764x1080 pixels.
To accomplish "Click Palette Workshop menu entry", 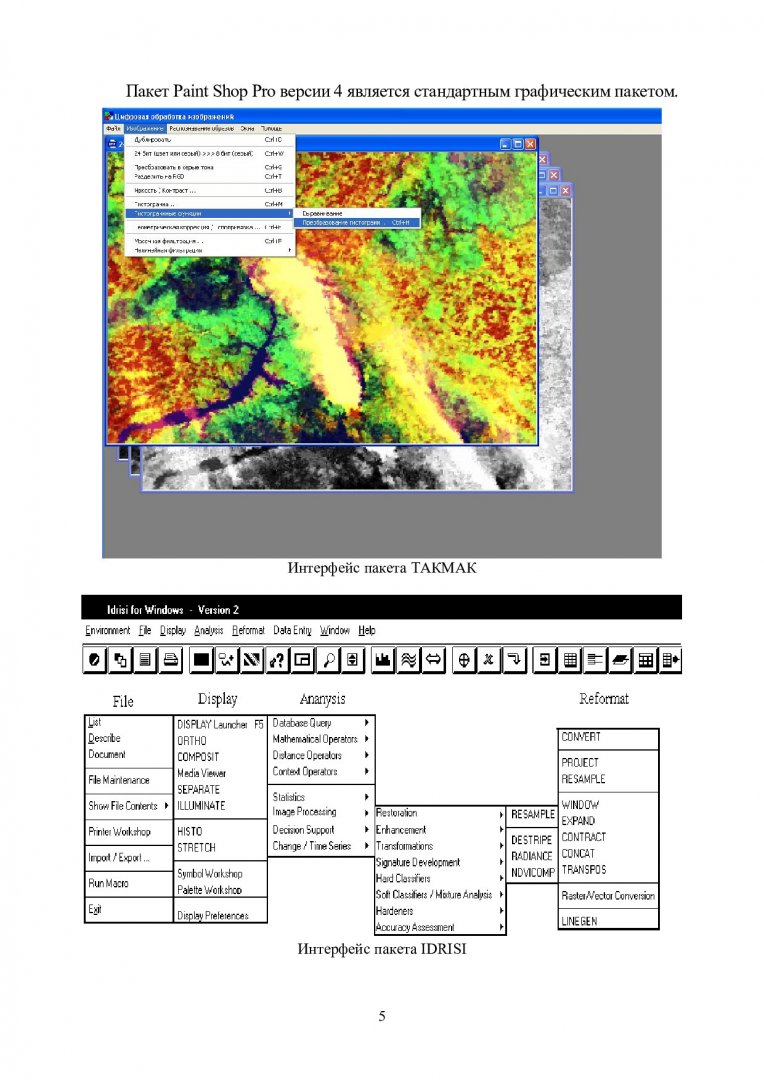I will click(209, 890).
